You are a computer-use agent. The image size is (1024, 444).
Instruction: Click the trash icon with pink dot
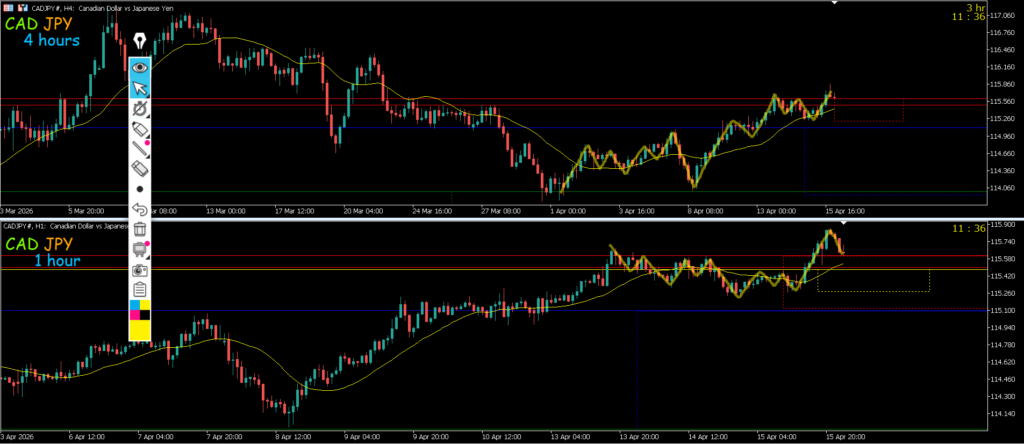point(140,249)
